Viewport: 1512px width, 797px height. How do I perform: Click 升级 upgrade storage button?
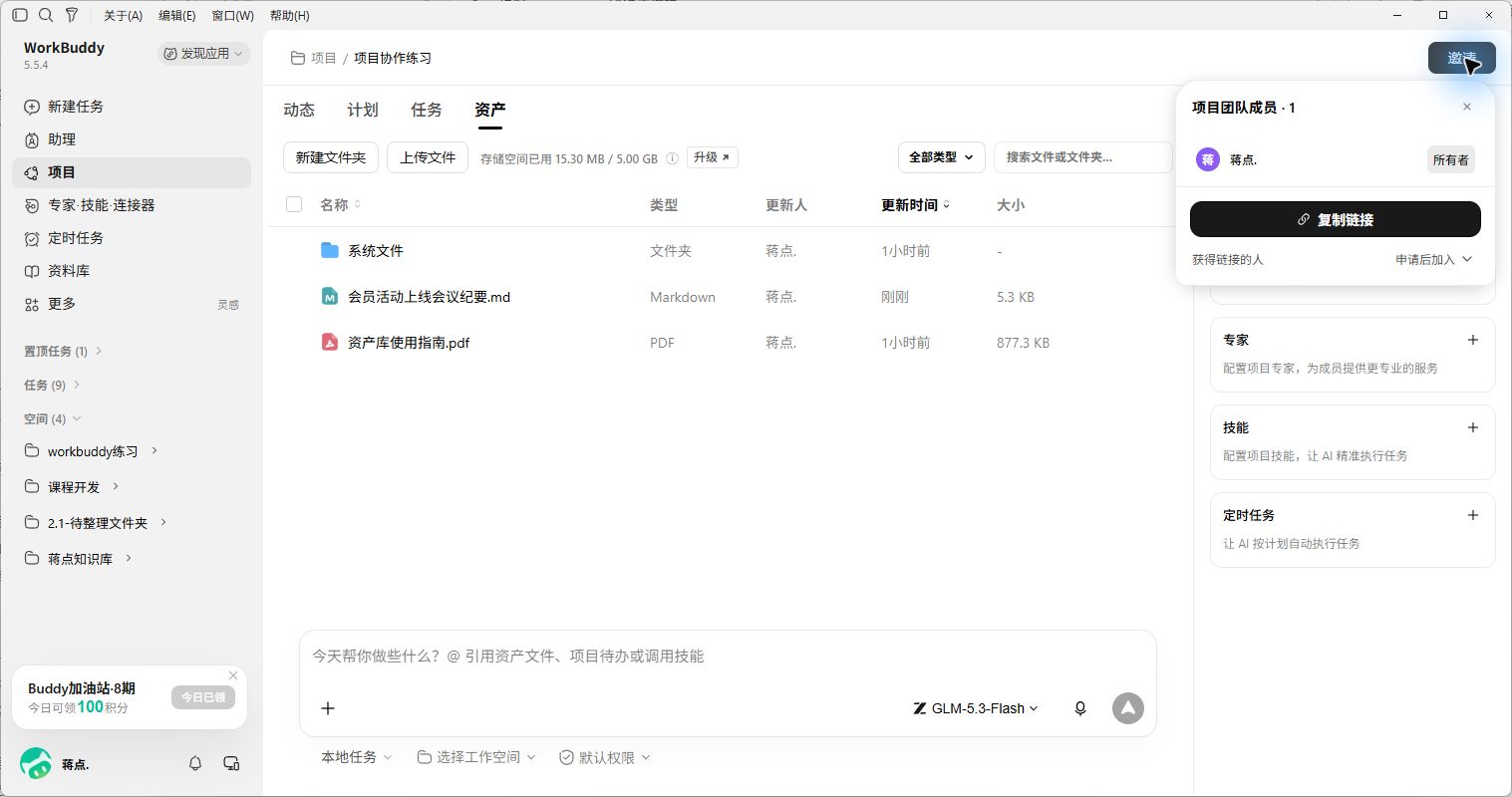pos(713,157)
